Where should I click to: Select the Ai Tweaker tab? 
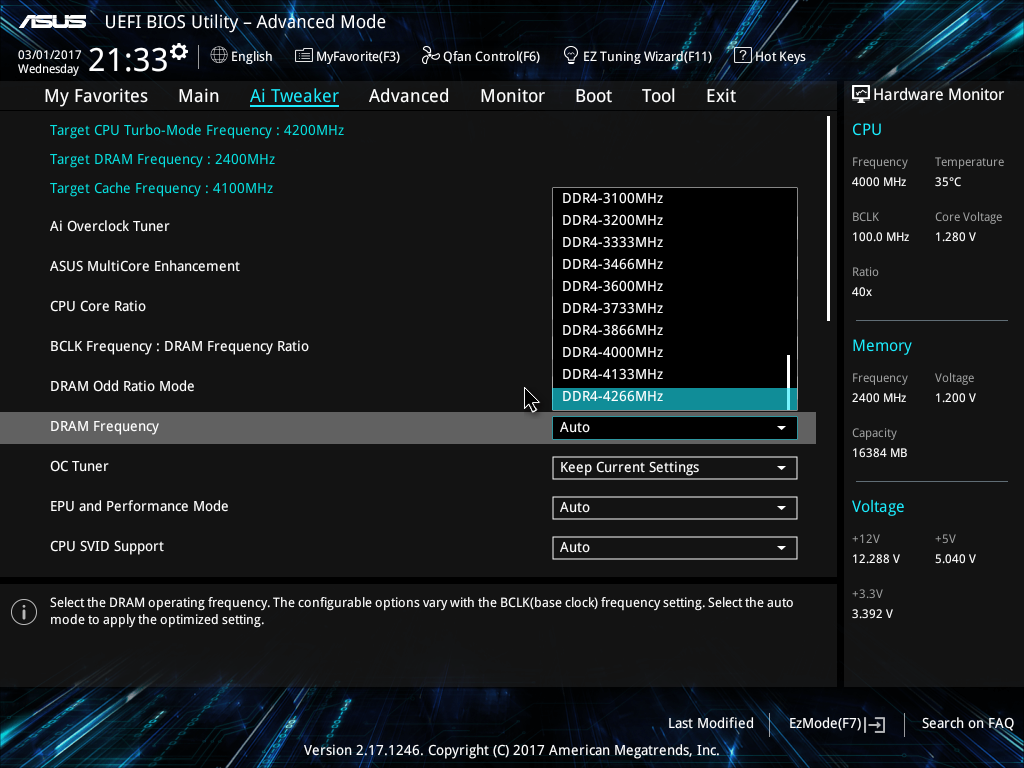tap(294, 96)
